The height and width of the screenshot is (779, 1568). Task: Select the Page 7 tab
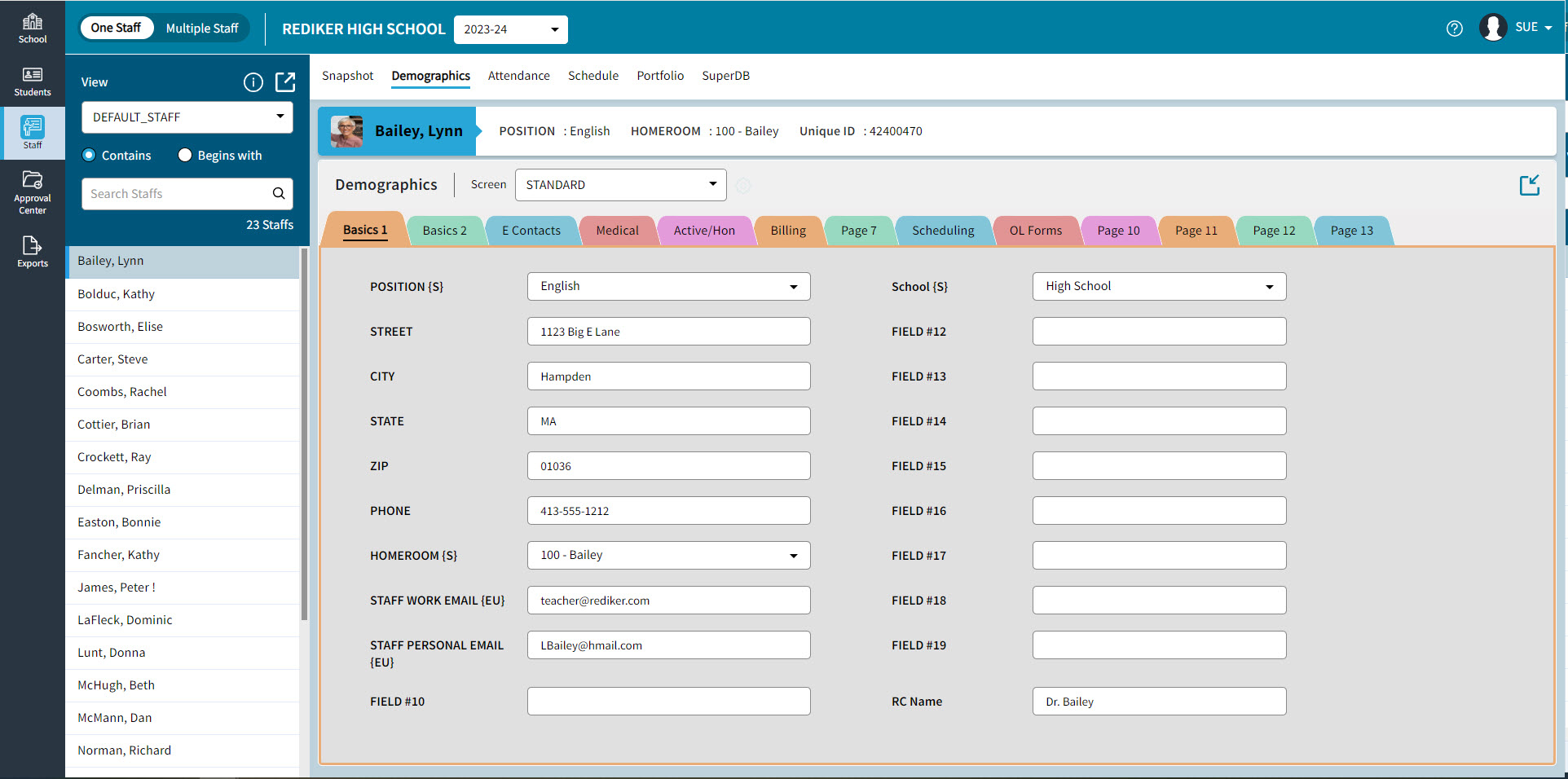click(859, 231)
